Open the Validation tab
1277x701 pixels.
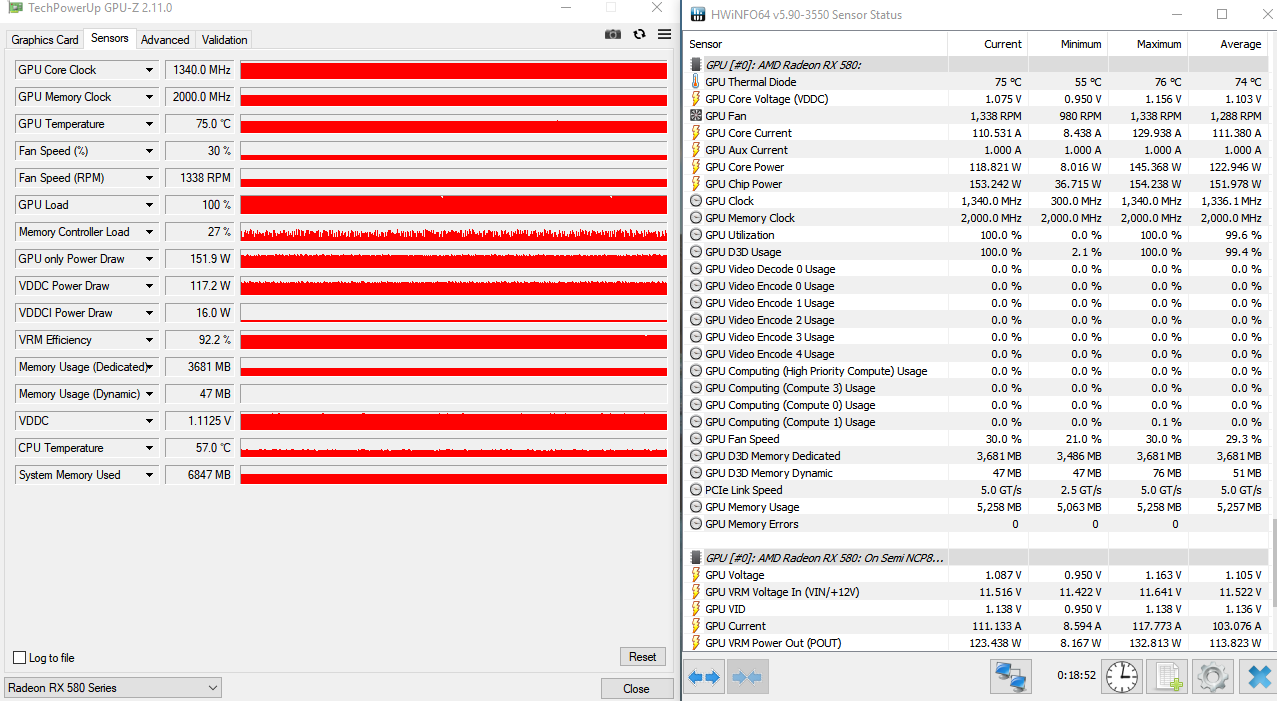tap(224, 40)
